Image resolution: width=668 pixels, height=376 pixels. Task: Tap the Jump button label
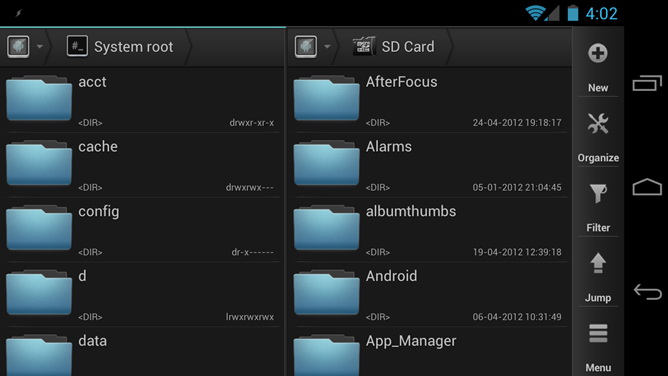tap(598, 298)
